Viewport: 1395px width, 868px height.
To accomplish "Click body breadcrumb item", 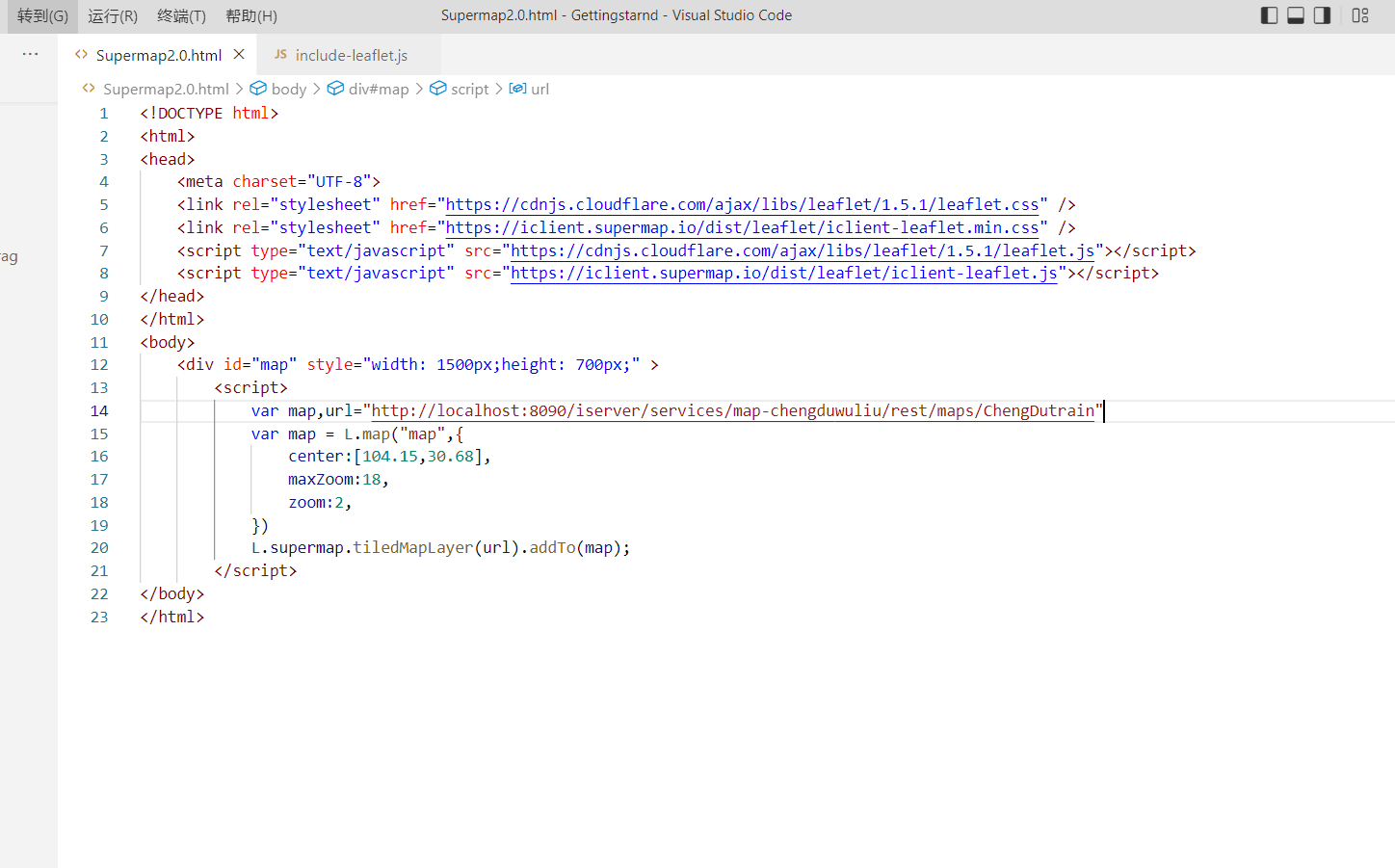I will coord(289,89).
